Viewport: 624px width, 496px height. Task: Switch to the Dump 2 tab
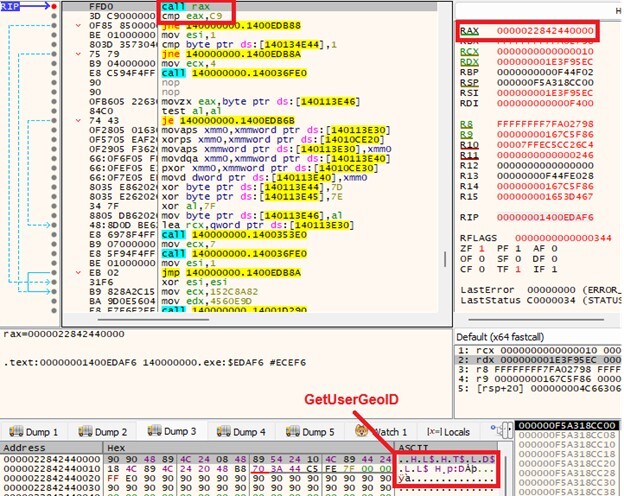[102, 432]
